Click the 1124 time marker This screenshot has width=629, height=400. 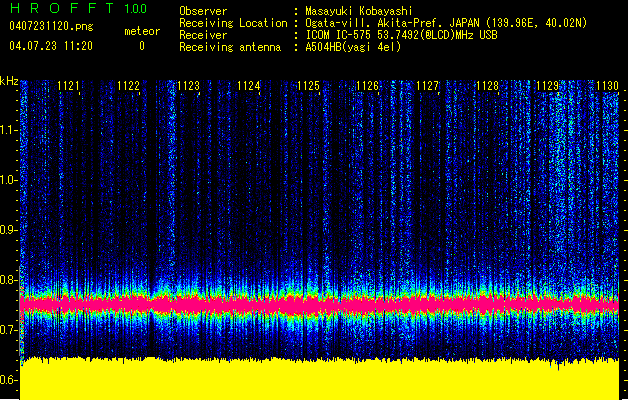click(248, 86)
